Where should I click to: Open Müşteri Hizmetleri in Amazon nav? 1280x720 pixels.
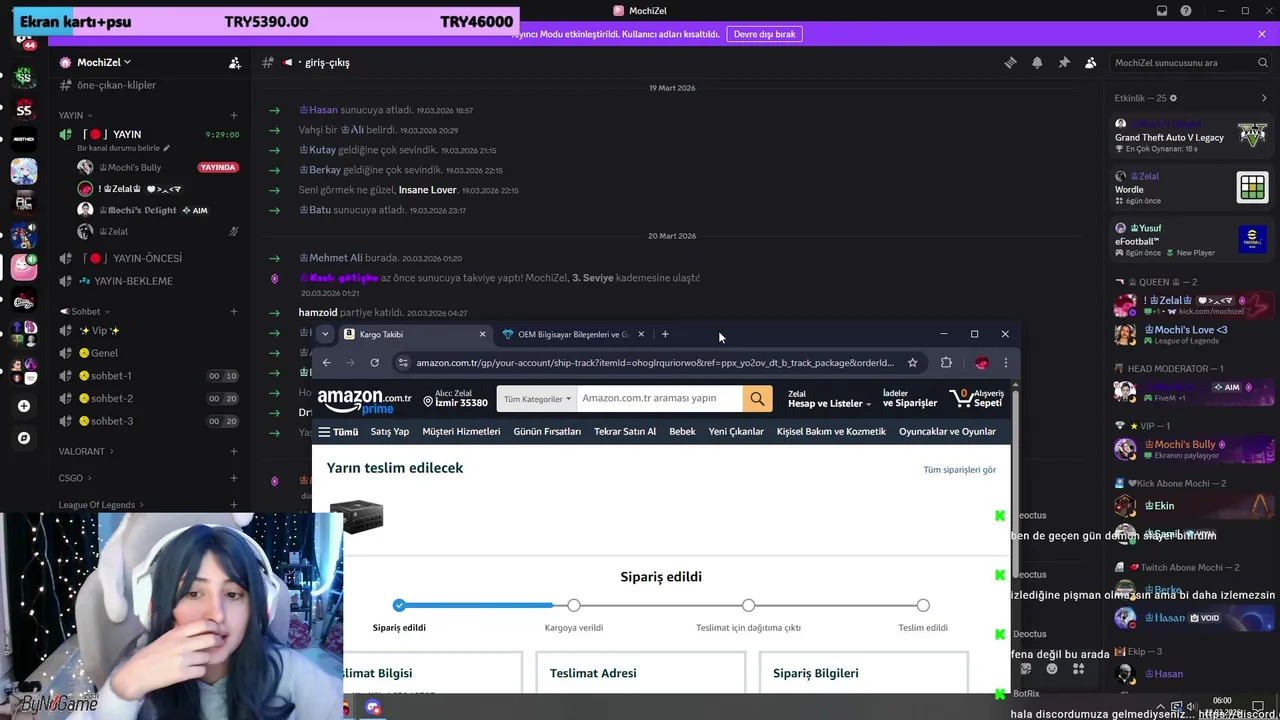coord(461,431)
